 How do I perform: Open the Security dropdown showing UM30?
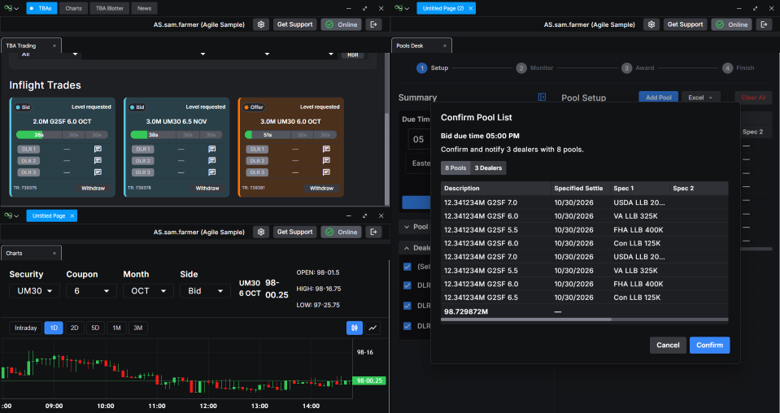pyautogui.click(x=34, y=291)
